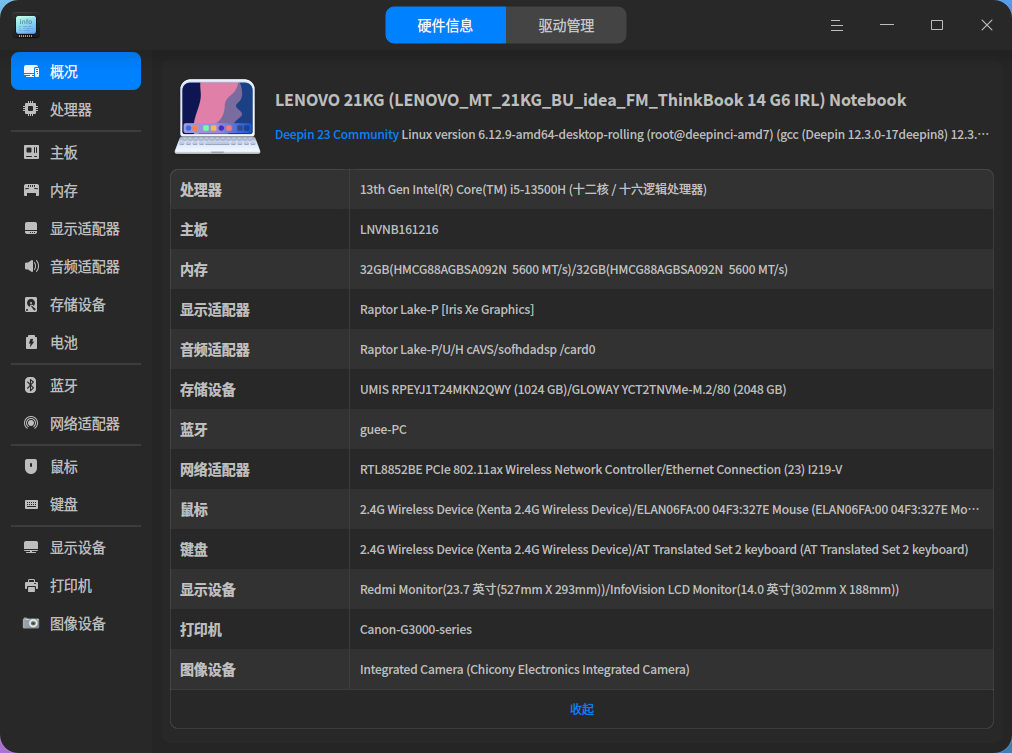This screenshot has width=1012, height=753.
Task: Click the Bluetooth (蓝牙) sidebar icon
Action: click(x=31, y=385)
